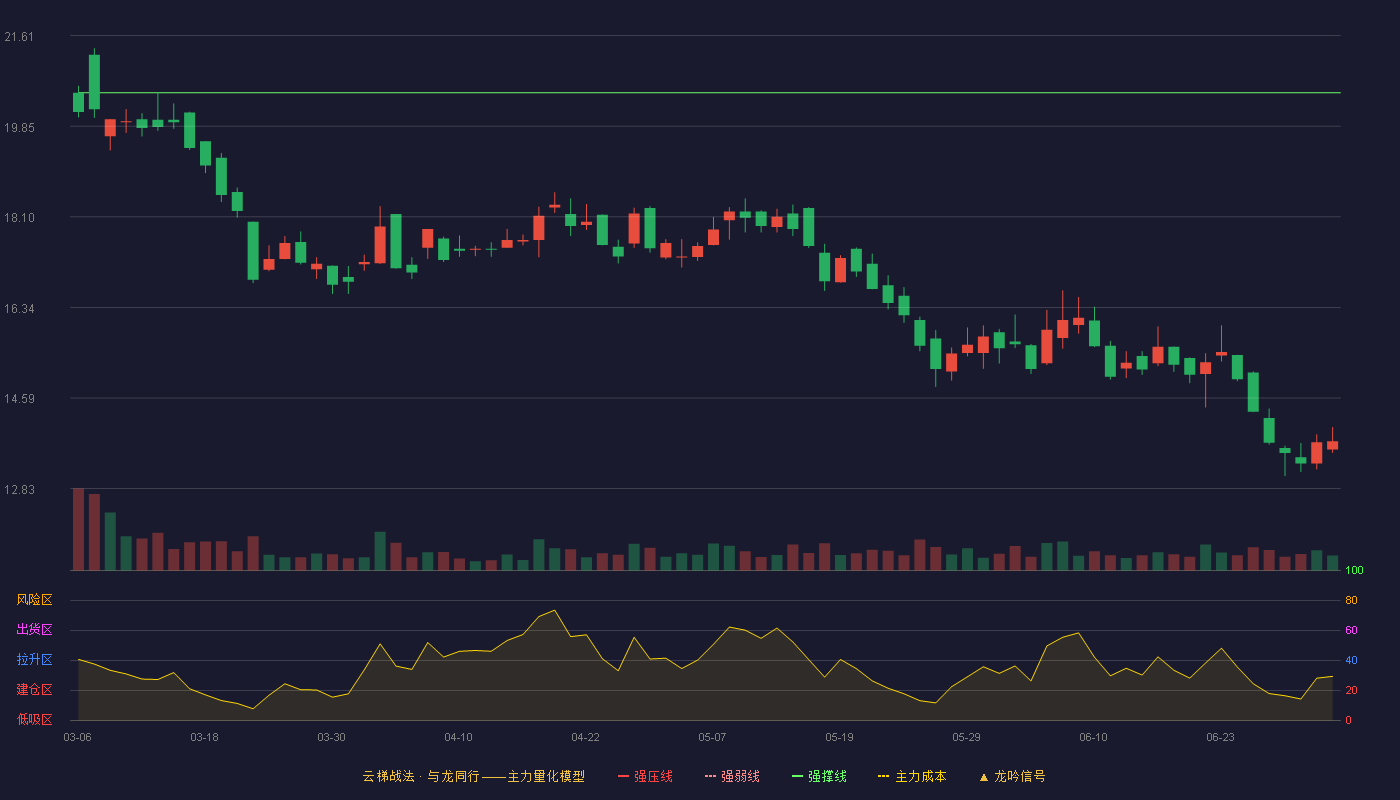Click the 05-29 date axis label
Image resolution: width=1400 pixels, height=800 pixels.
(x=966, y=737)
